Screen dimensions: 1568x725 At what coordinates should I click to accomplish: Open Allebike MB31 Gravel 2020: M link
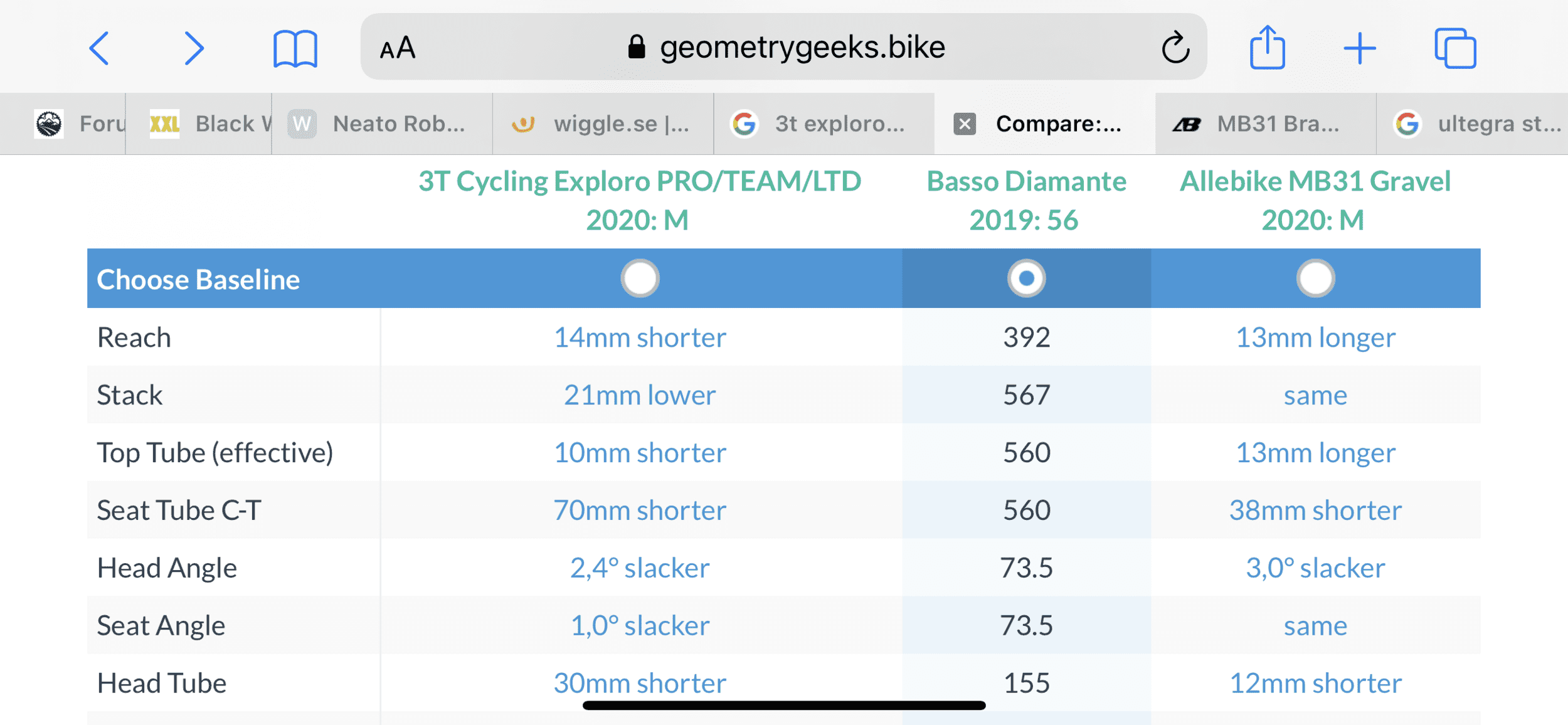pyautogui.click(x=1315, y=200)
